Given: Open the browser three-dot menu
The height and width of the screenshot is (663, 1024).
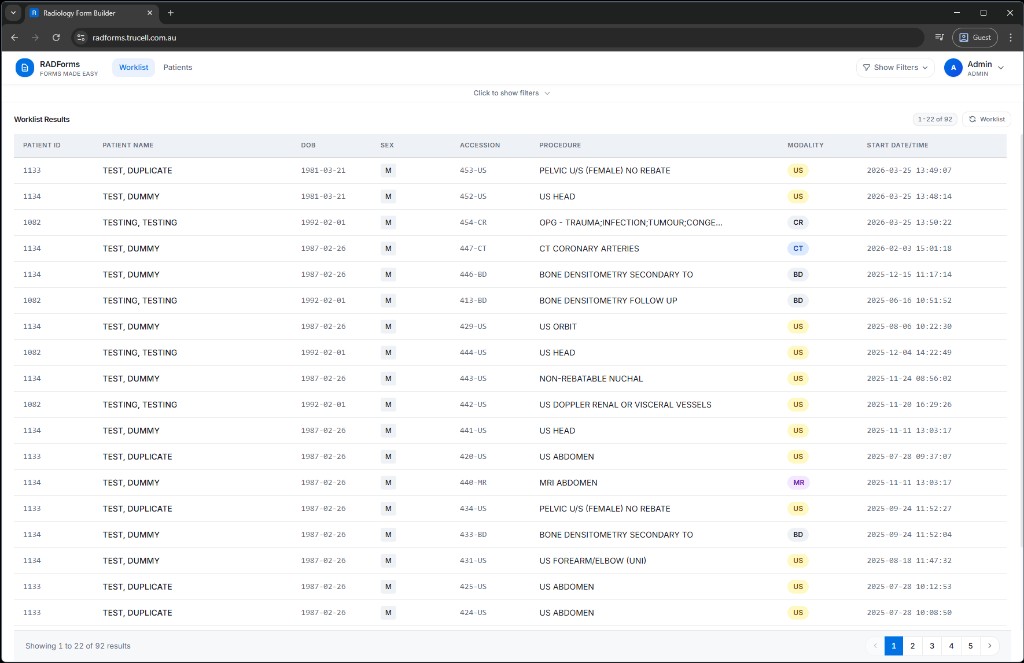Looking at the screenshot, I should click(1010, 37).
